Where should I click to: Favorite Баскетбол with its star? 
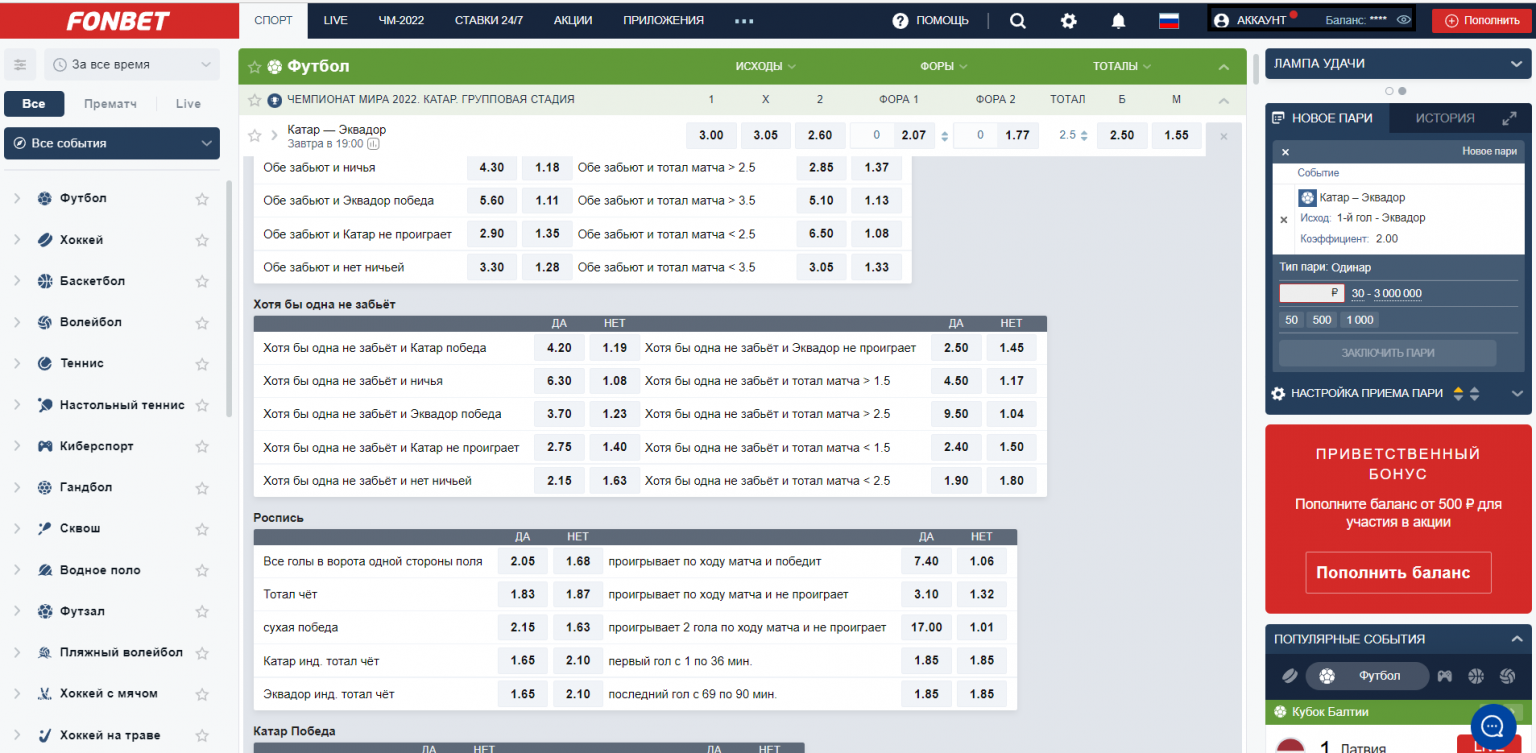coord(202,281)
